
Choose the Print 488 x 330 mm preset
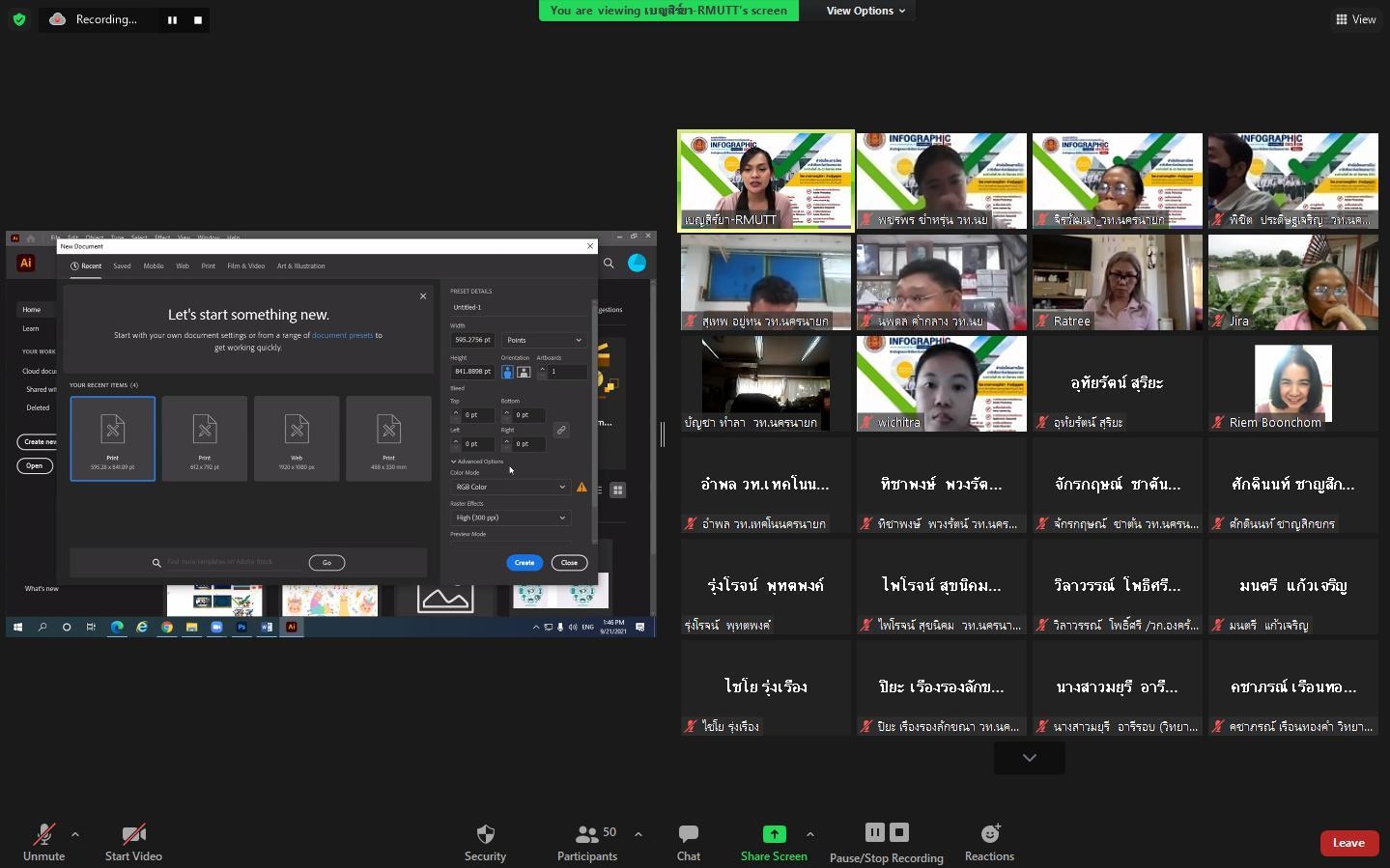point(388,438)
